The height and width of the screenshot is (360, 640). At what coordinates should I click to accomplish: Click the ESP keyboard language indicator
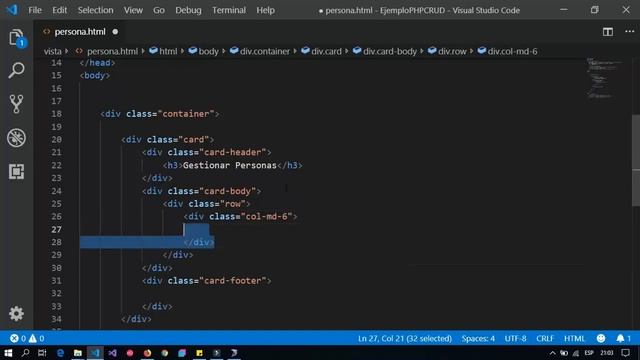(x=589, y=353)
